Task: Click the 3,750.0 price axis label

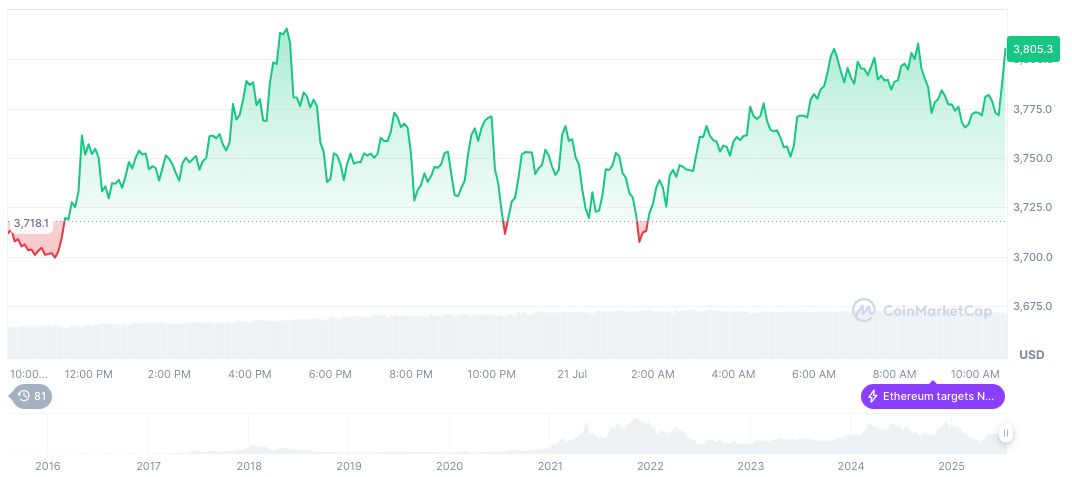Action: (1032, 158)
